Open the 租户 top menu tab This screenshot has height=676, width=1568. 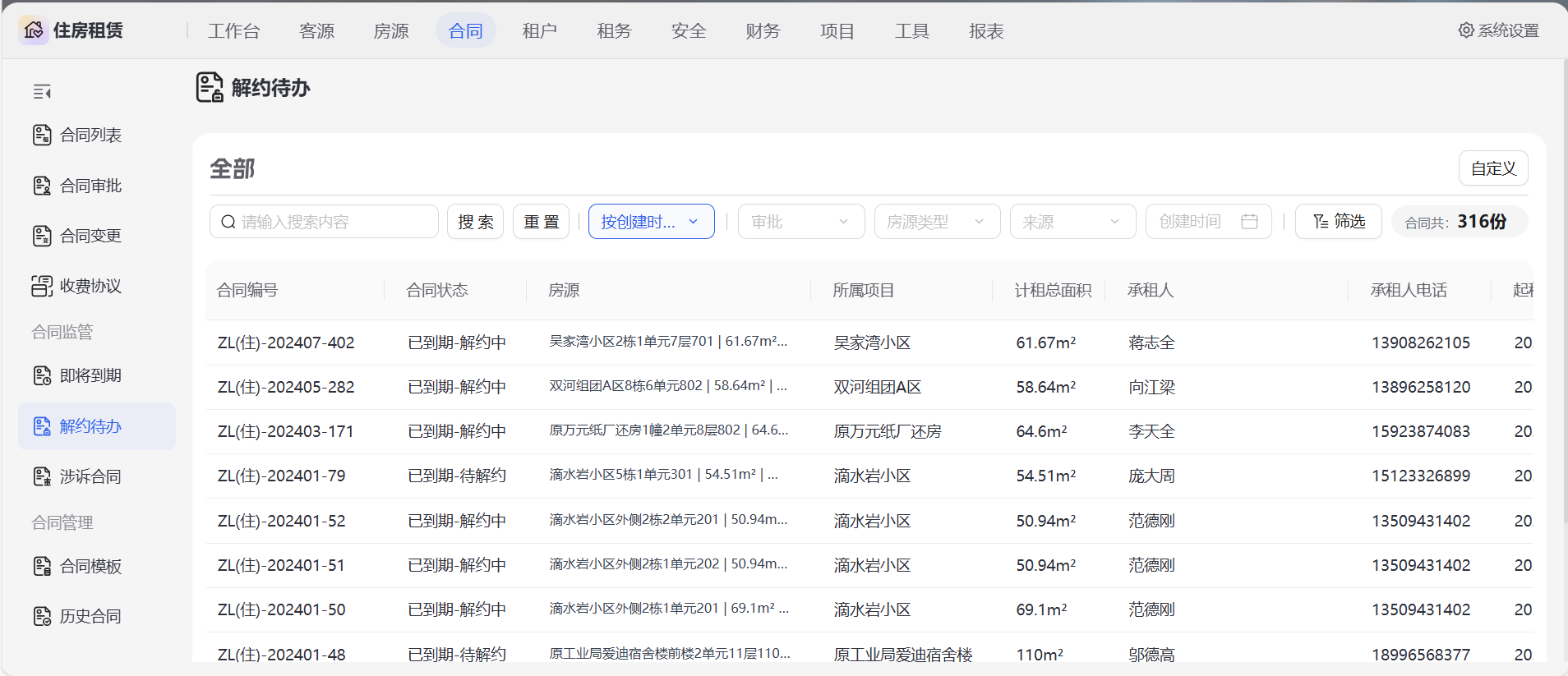(x=539, y=31)
